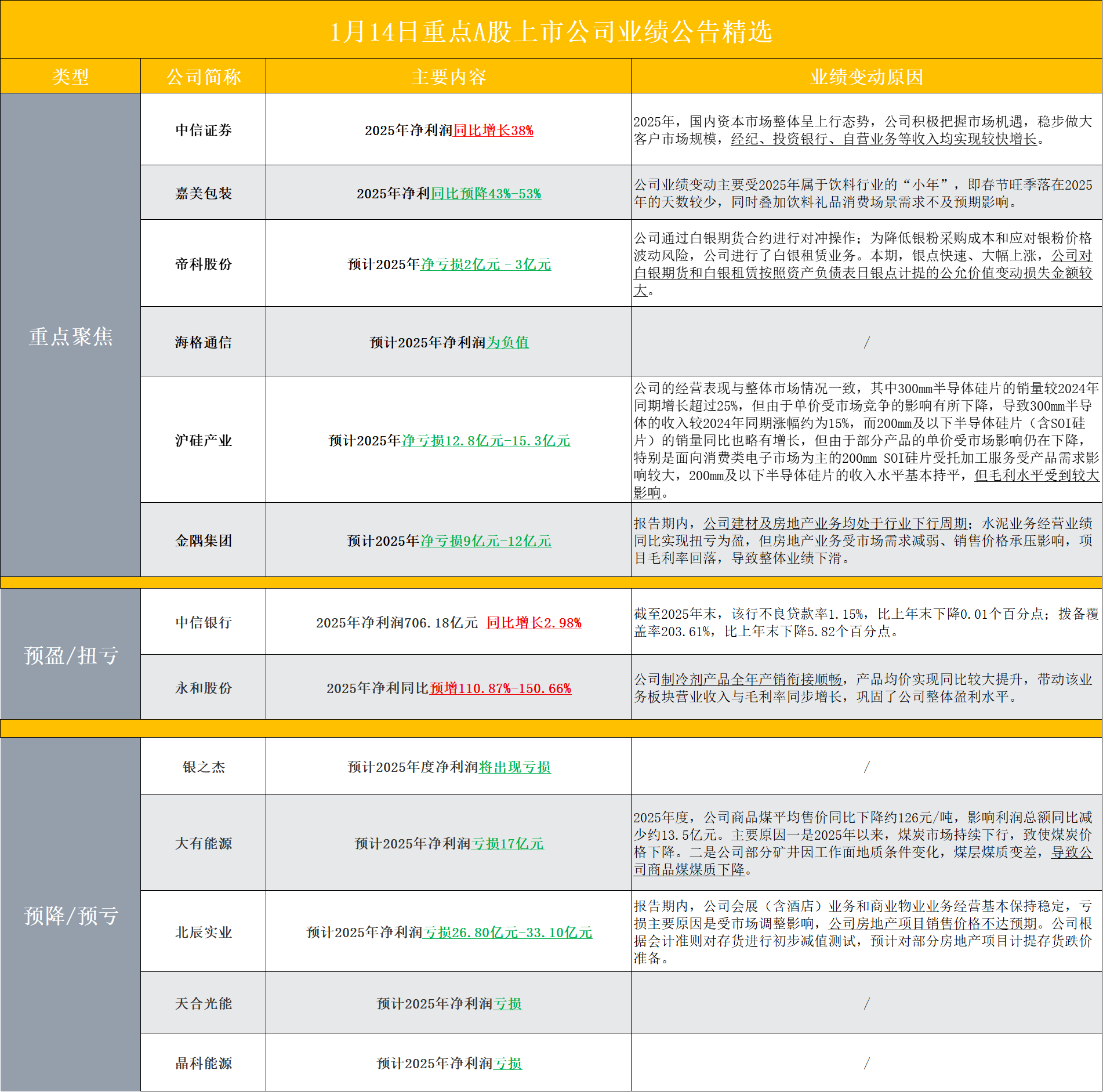Select the '类型' column header
Image resolution: width=1103 pixels, height=1092 pixels.
click(x=70, y=77)
